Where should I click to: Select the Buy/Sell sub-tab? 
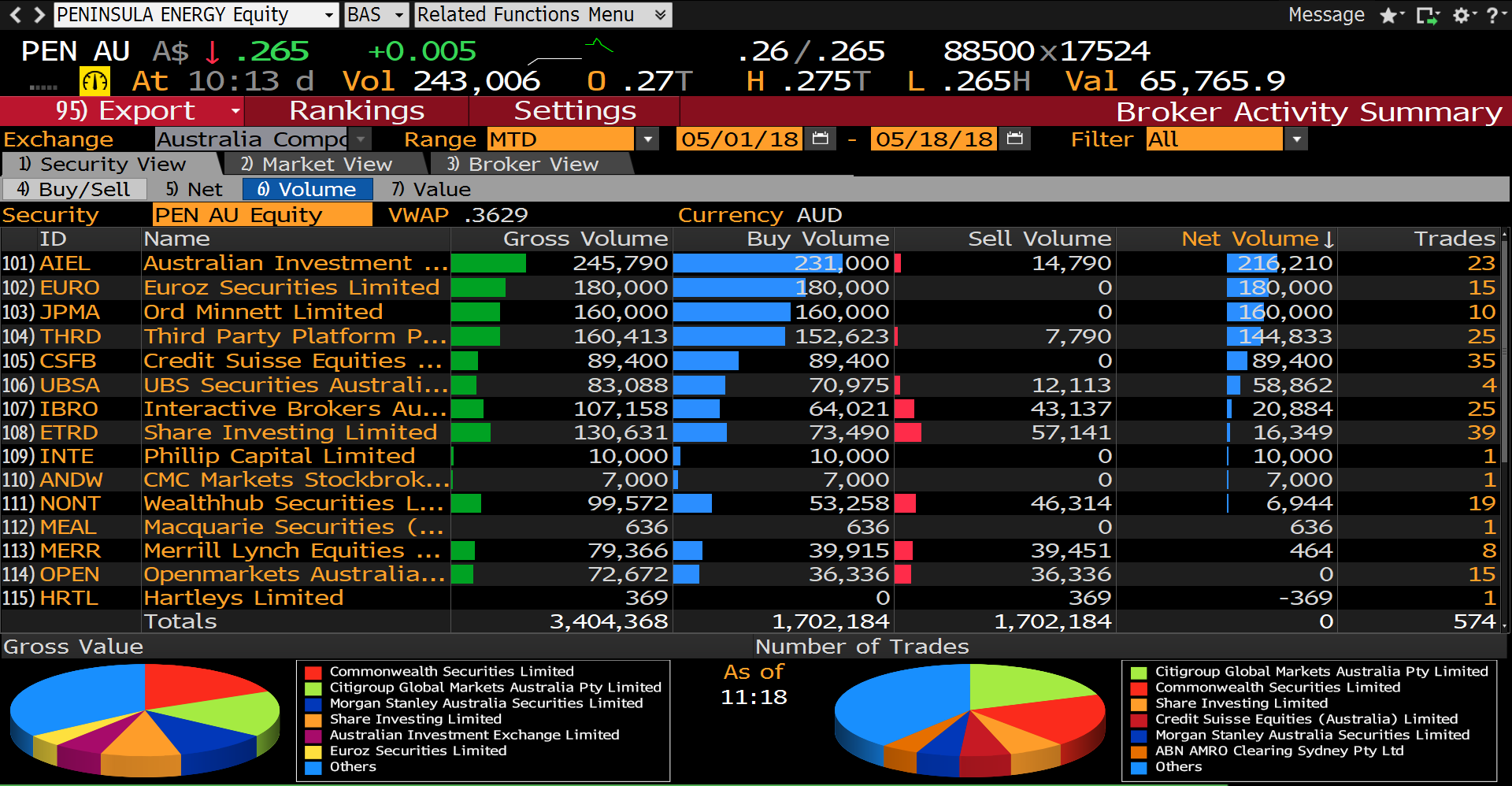click(x=74, y=189)
